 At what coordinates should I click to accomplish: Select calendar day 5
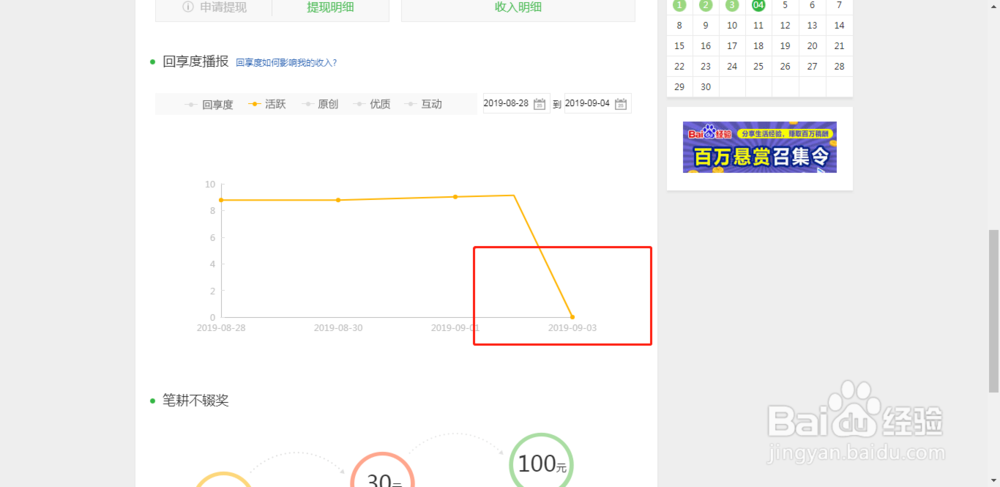(785, 5)
